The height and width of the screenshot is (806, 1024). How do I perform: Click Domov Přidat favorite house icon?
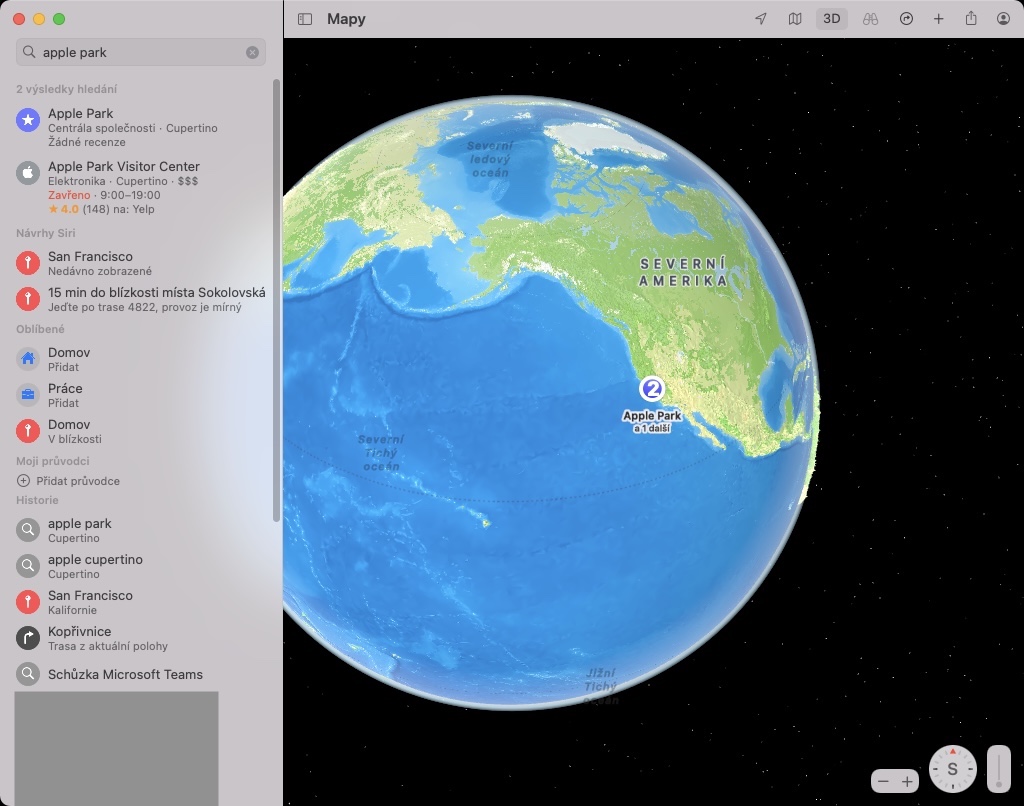(x=28, y=359)
